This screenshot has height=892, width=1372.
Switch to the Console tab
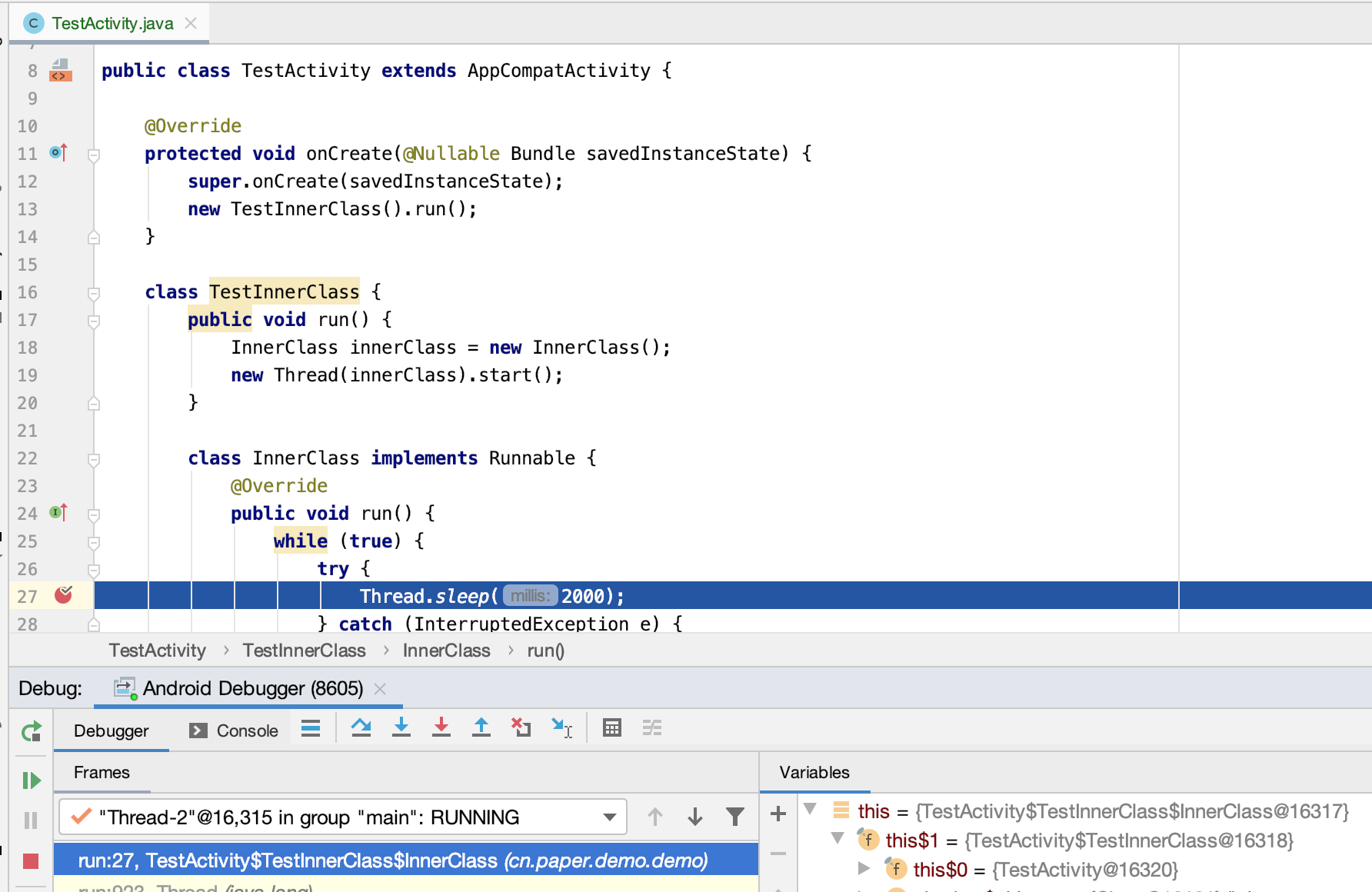234,731
